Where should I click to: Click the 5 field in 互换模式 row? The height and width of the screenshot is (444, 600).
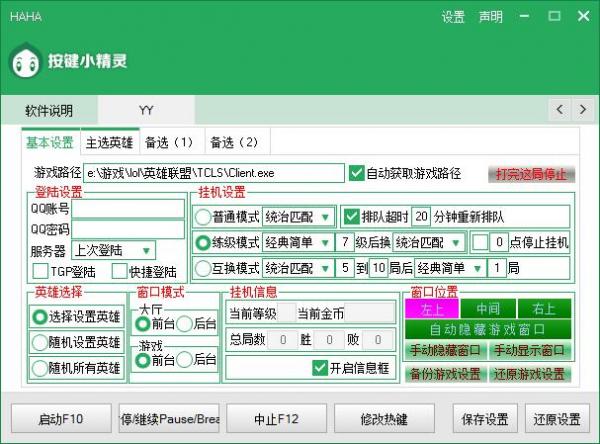pos(345,268)
